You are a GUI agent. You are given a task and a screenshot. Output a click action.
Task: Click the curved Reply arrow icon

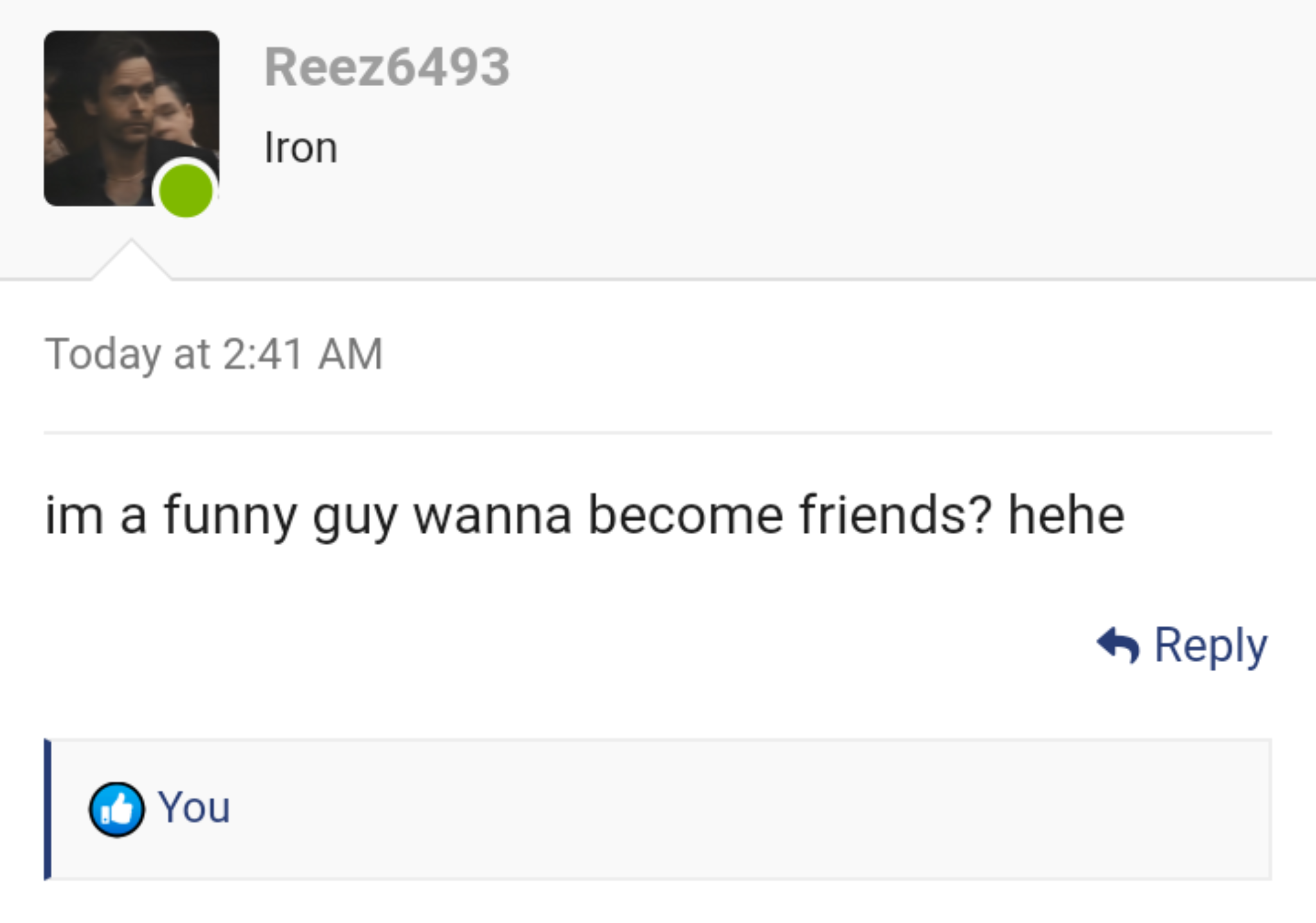[1118, 645]
